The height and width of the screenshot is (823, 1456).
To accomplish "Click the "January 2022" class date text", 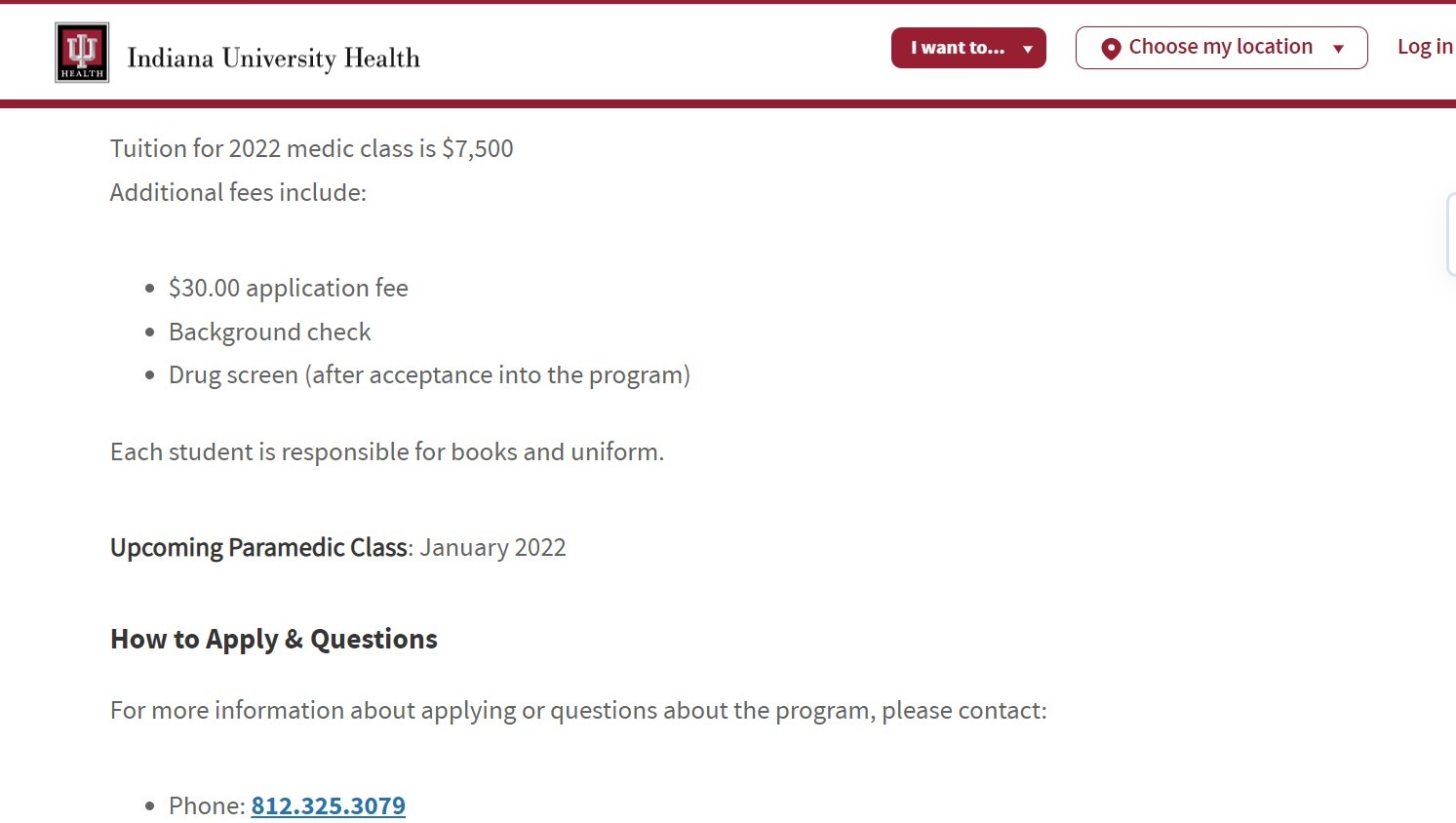I will point(492,548).
